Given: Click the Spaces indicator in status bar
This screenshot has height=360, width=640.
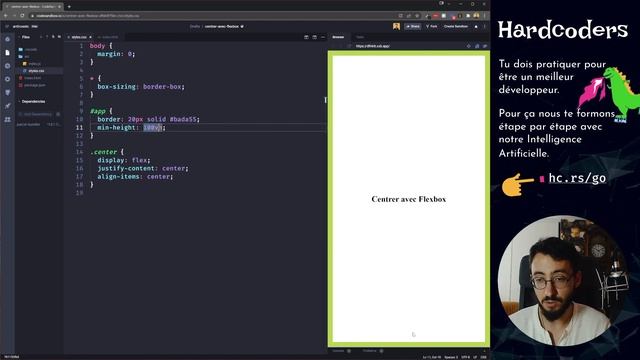Looking at the screenshot, I should 451,357.
